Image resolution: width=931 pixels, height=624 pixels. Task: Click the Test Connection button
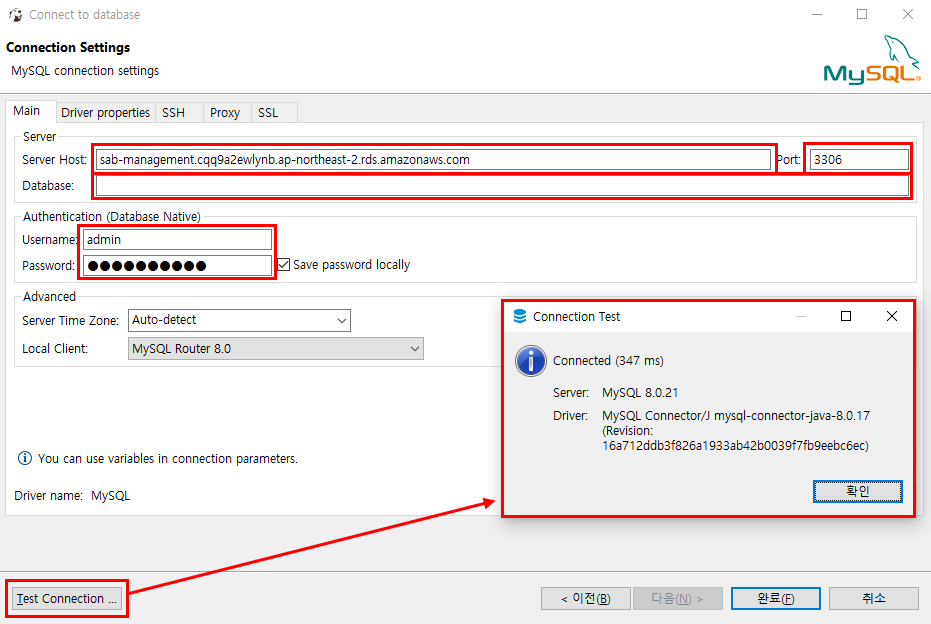(66, 598)
